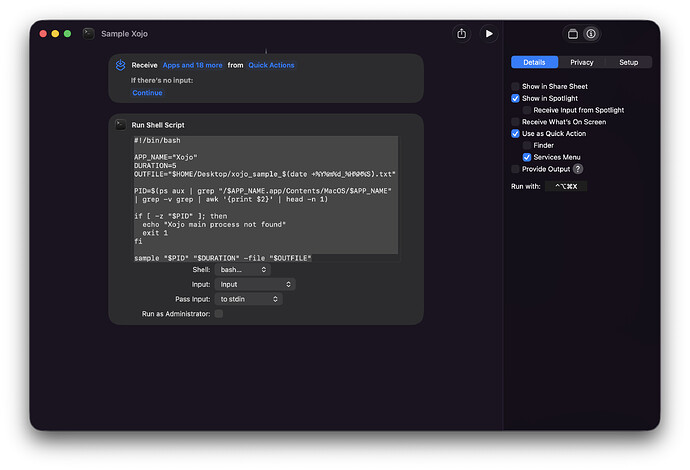This screenshot has height=470, width=690.
Task: Switch to the Setup tab
Action: [x=628, y=62]
